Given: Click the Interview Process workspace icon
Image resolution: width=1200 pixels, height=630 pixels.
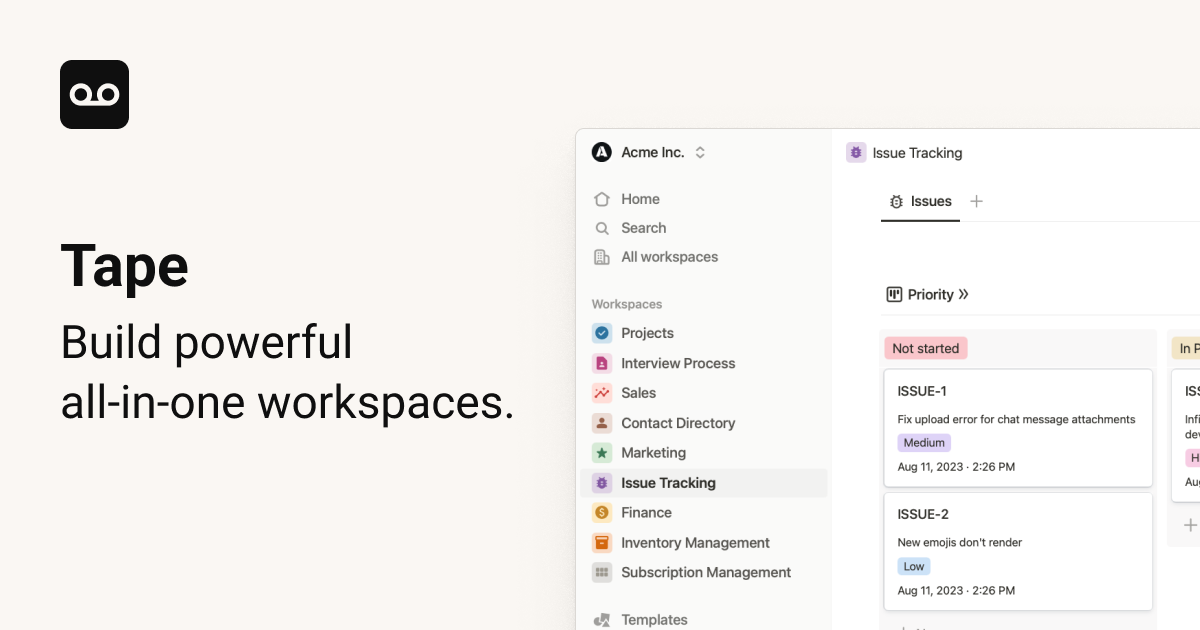Looking at the screenshot, I should click(601, 363).
